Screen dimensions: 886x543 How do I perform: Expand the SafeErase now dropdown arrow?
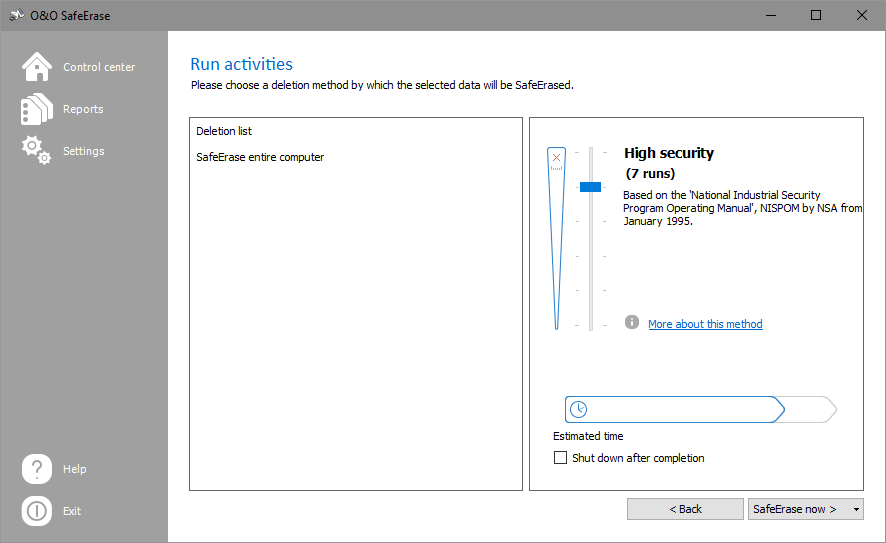856,509
